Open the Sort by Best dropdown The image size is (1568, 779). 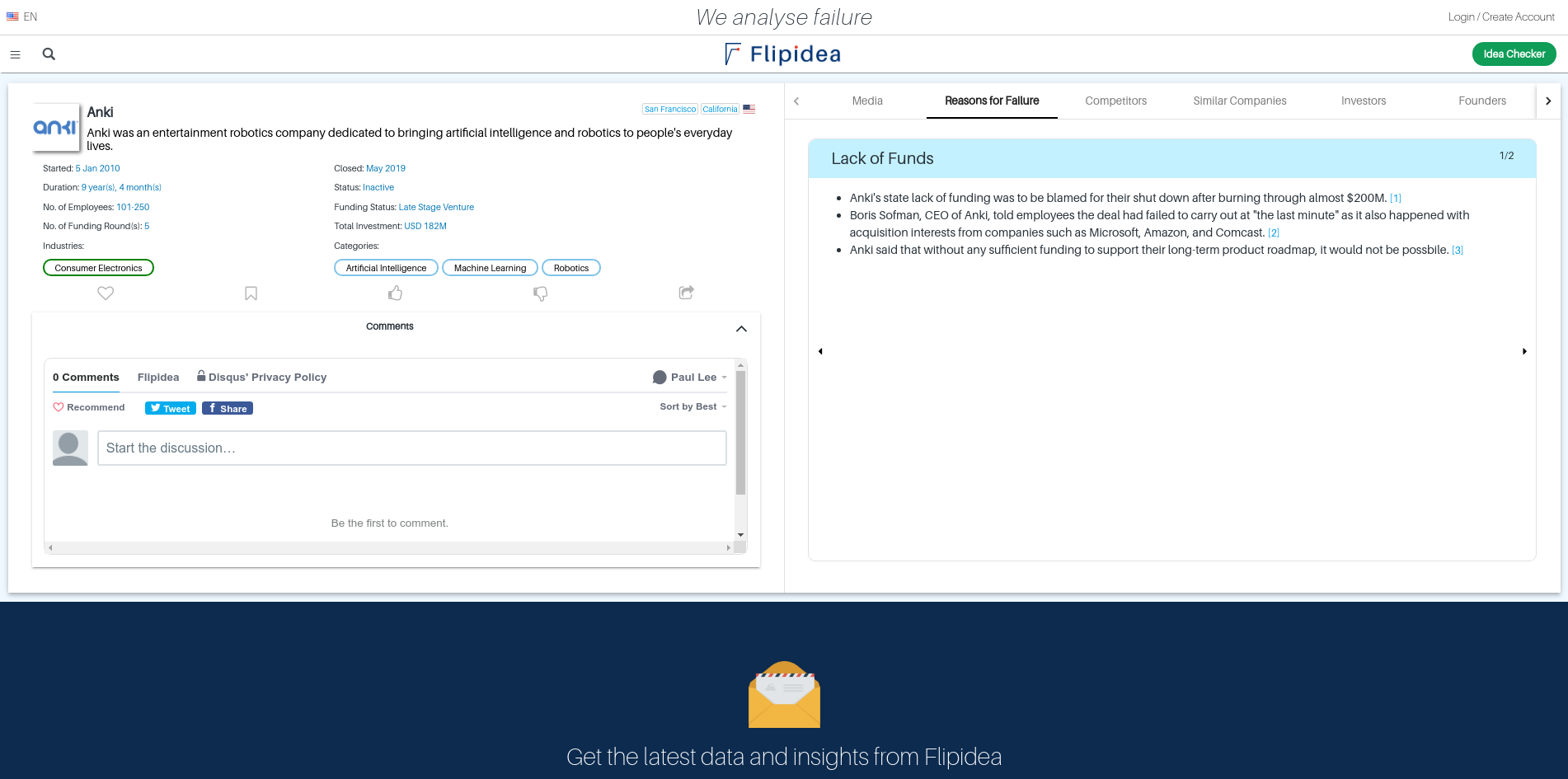tap(693, 406)
